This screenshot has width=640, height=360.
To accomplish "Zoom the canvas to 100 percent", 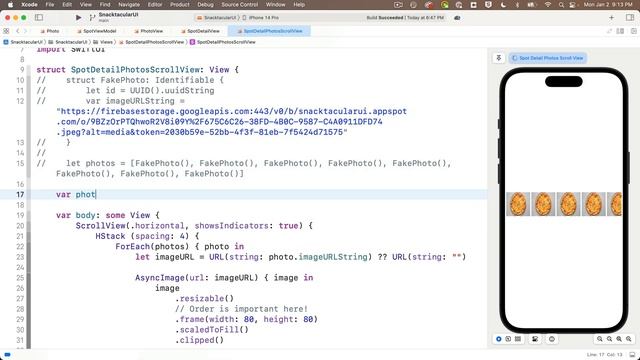I will (x=609, y=339).
